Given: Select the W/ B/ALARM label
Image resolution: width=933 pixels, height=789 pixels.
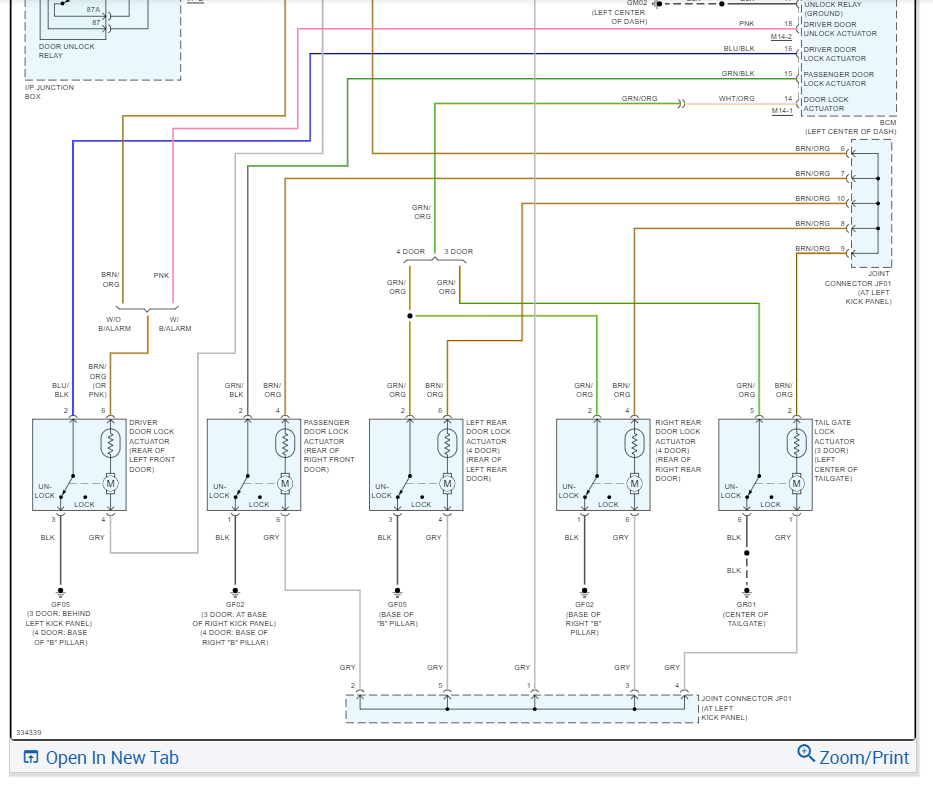Looking at the screenshot, I should click(175, 324).
